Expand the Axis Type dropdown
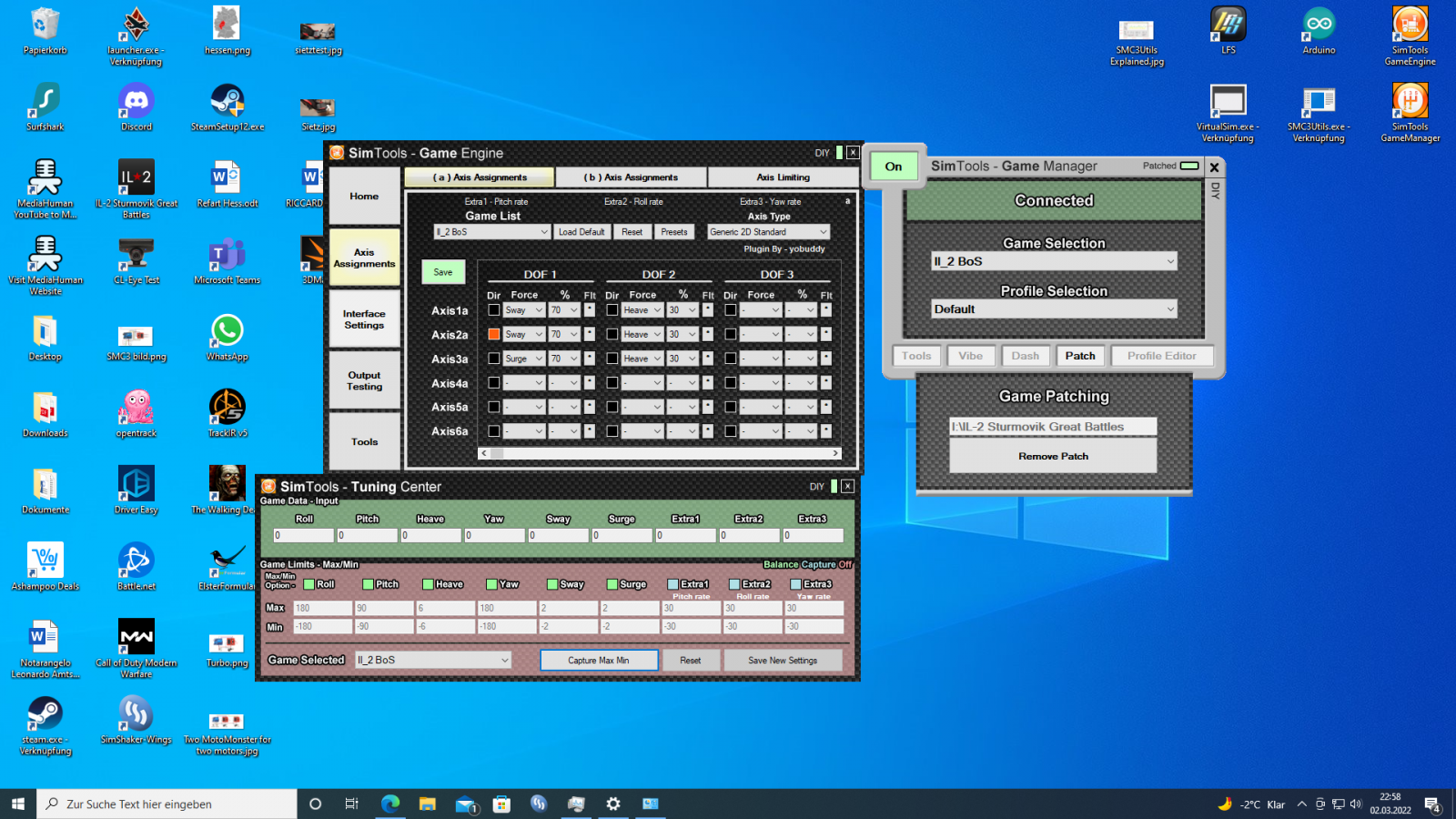Image resolution: width=1456 pixels, height=819 pixels. (x=769, y=232)
